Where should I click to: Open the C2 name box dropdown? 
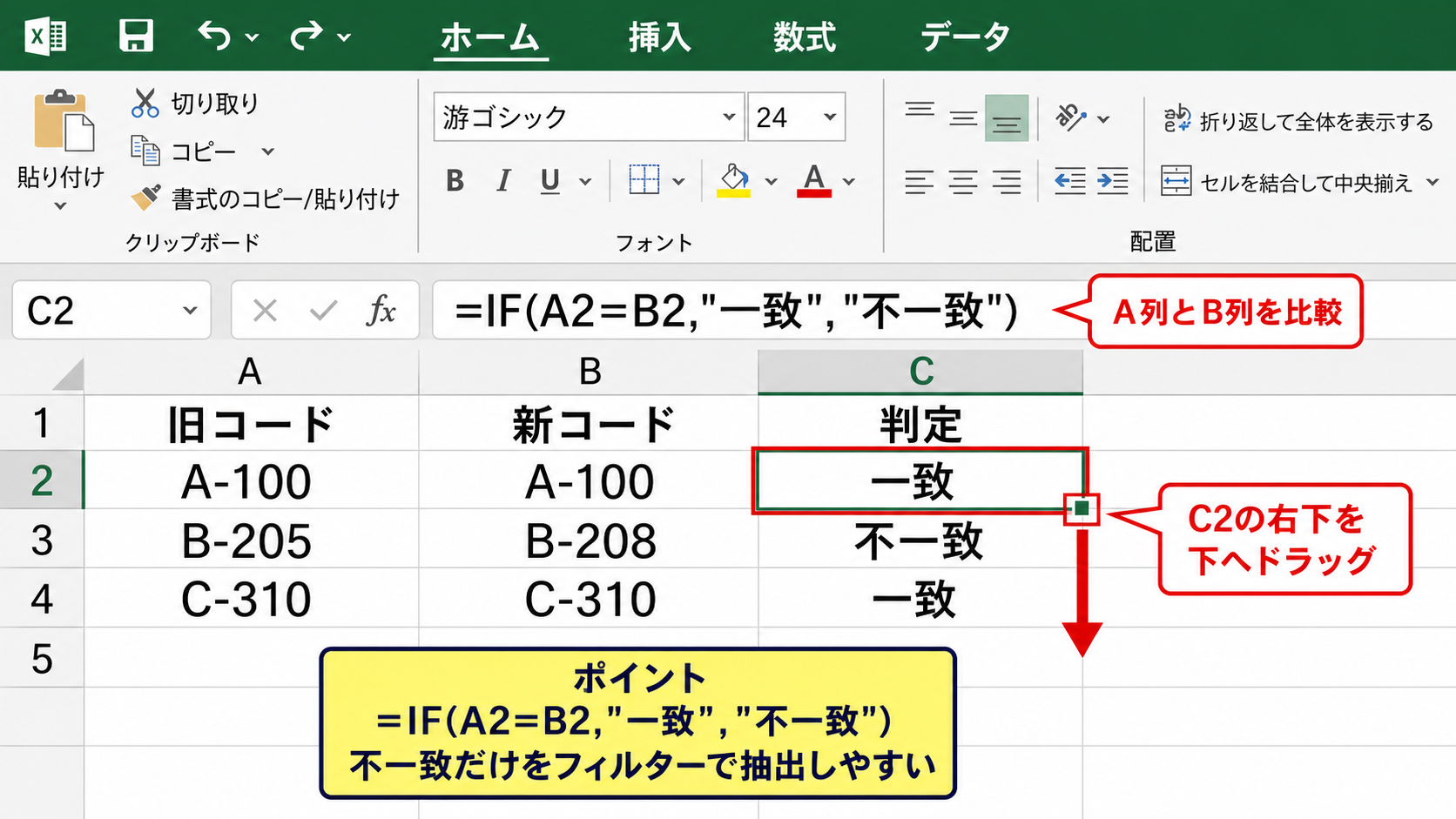(x=190, y=311)
